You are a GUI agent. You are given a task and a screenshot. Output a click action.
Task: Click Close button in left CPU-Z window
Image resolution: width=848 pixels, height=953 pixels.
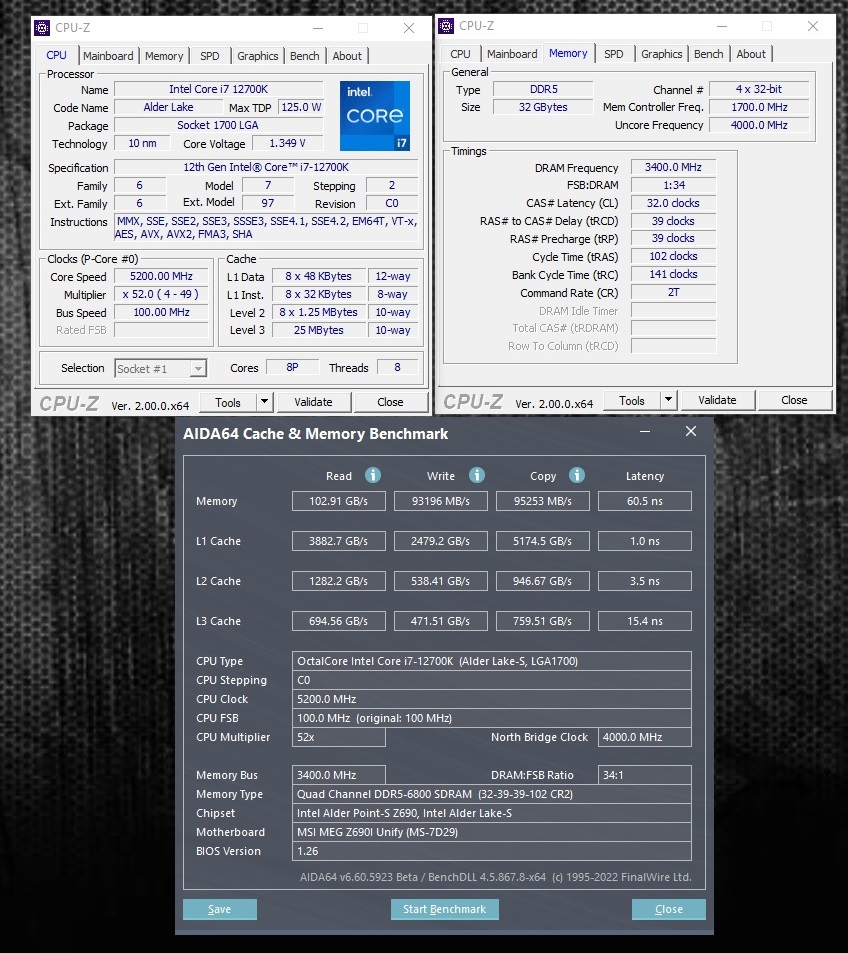coord(390,402)
